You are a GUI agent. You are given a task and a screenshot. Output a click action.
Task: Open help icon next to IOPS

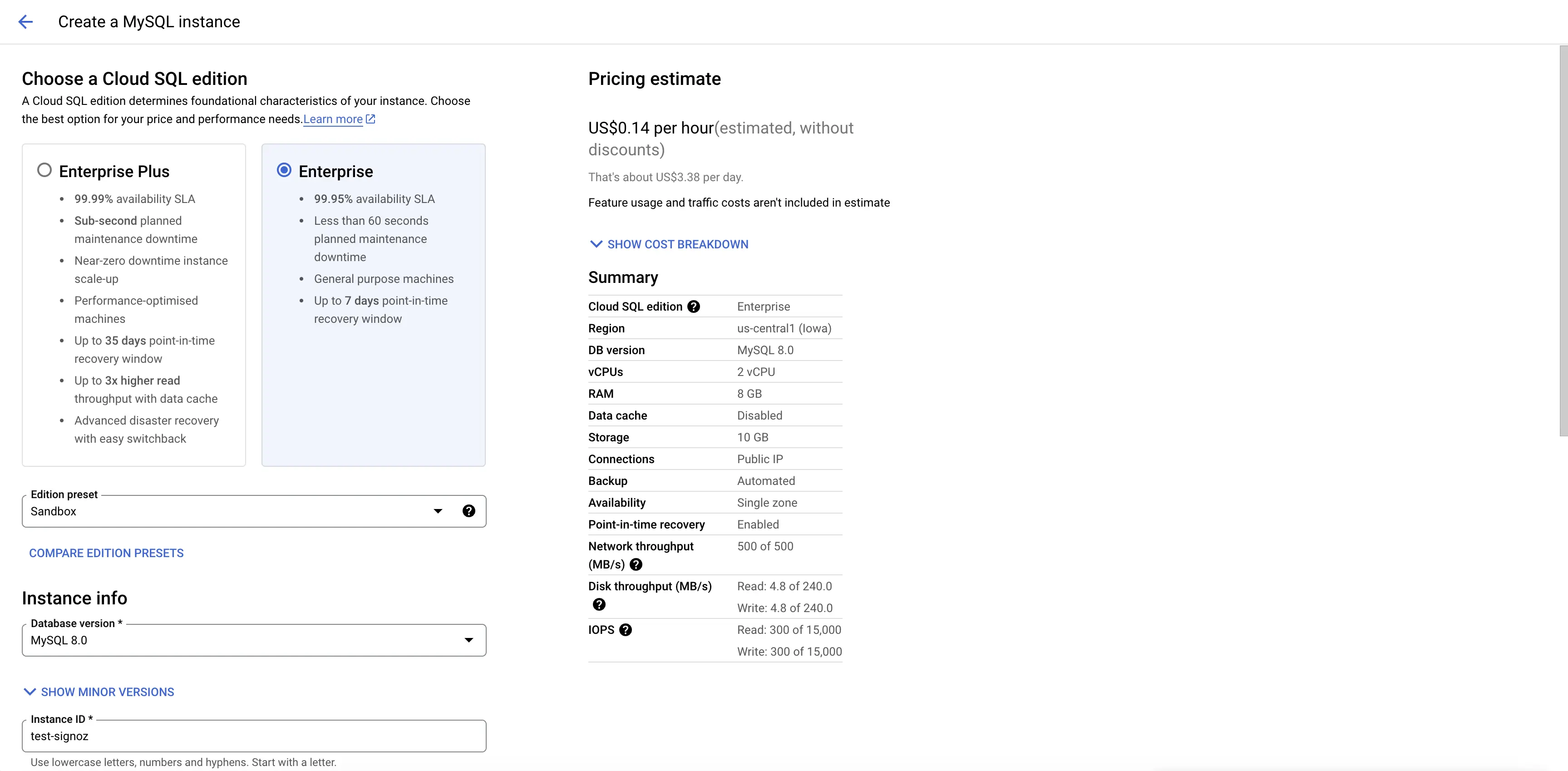click(x=625, y=630)
